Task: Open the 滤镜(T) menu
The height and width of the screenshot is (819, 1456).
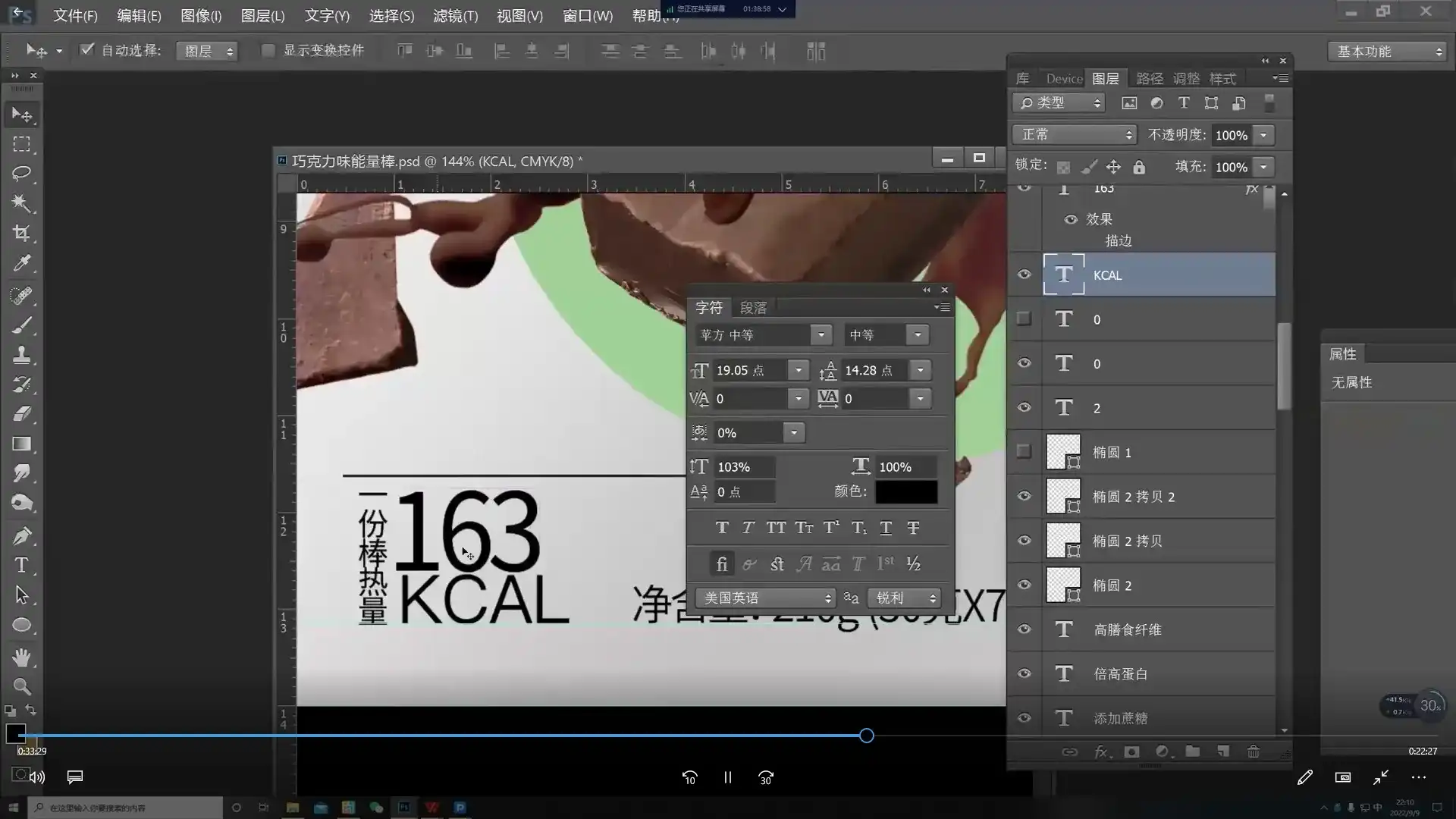Action: tap(455, 16)
